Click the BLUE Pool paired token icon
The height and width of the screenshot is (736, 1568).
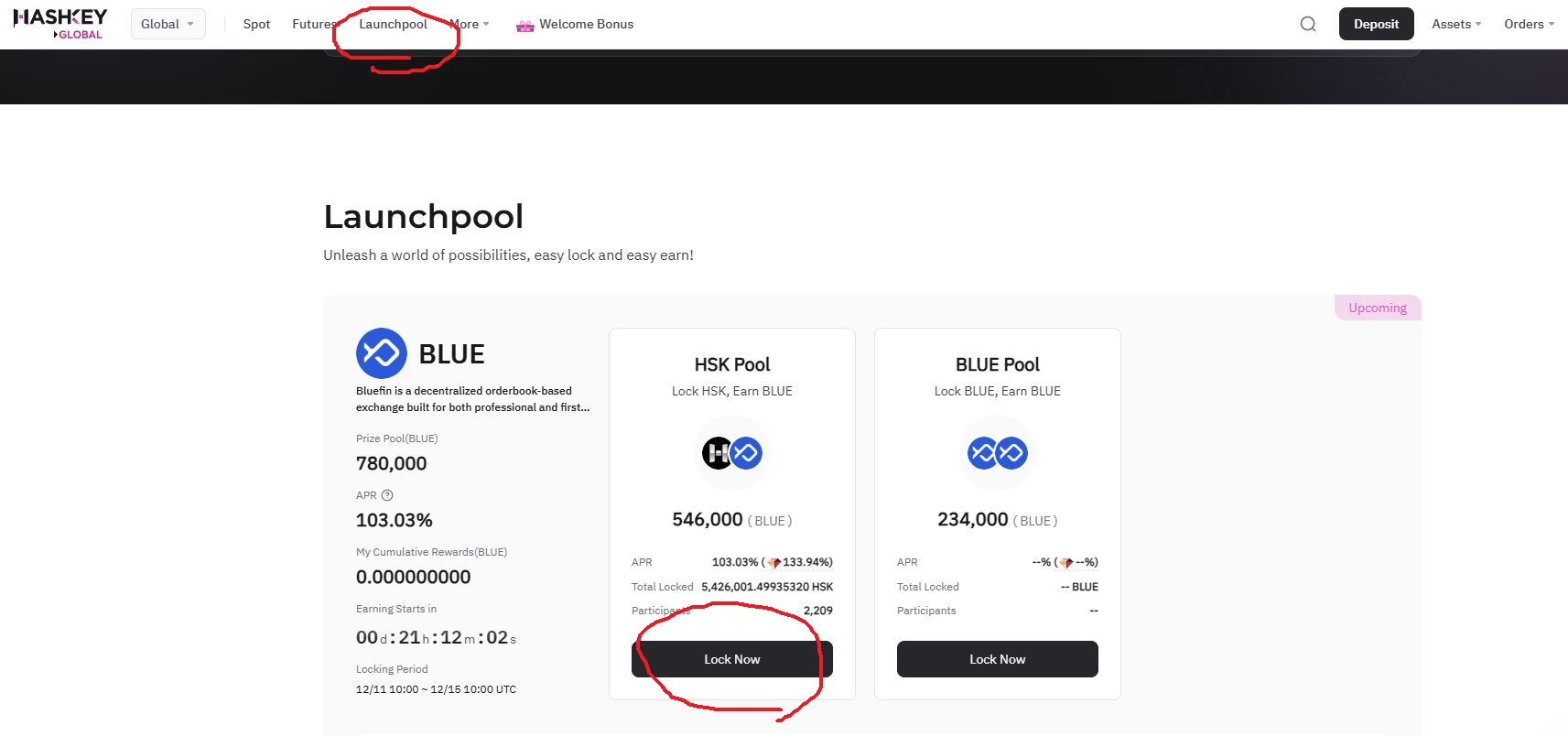tap(998, 453)
